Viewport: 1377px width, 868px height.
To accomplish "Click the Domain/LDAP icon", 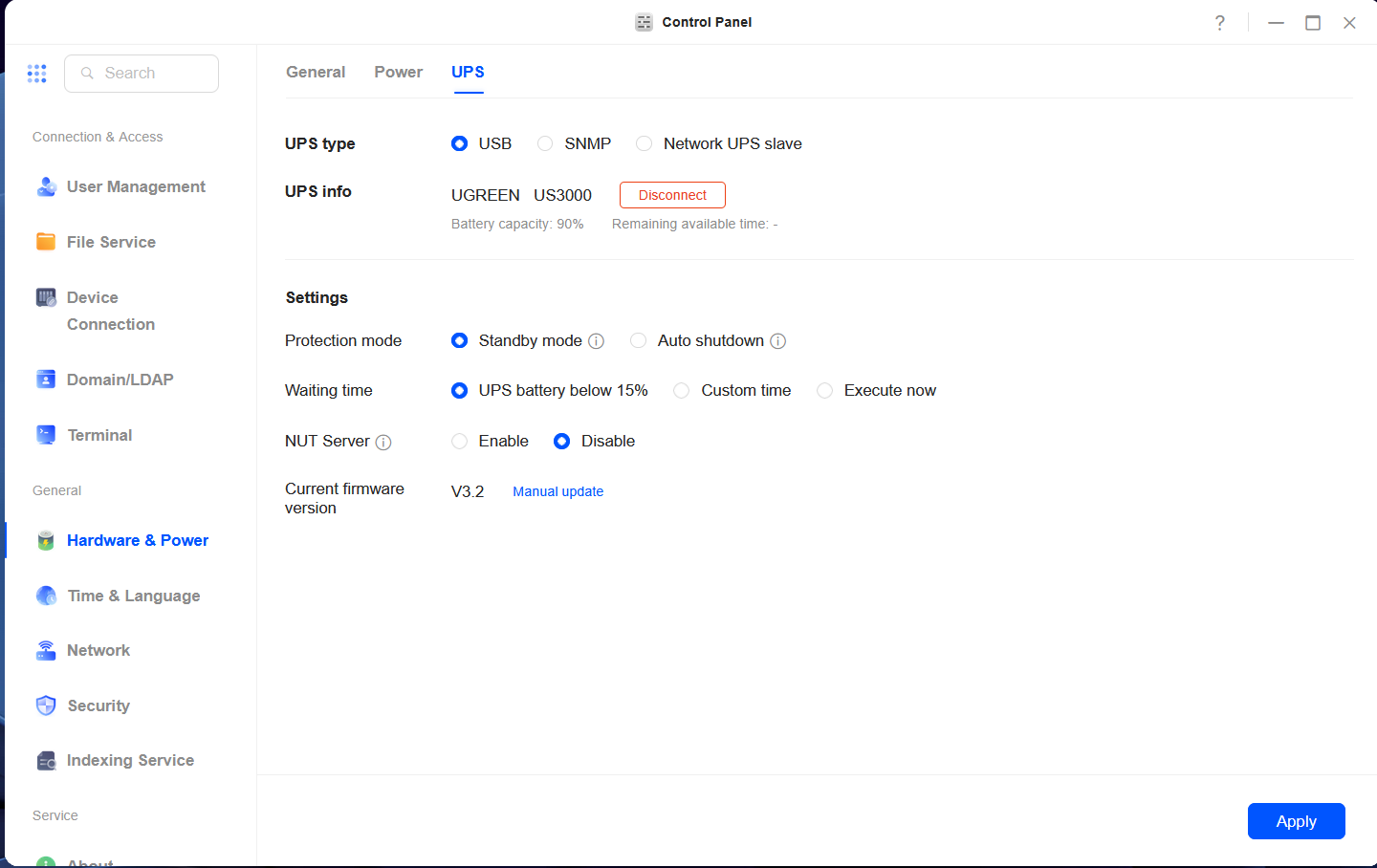I will 46,380.
